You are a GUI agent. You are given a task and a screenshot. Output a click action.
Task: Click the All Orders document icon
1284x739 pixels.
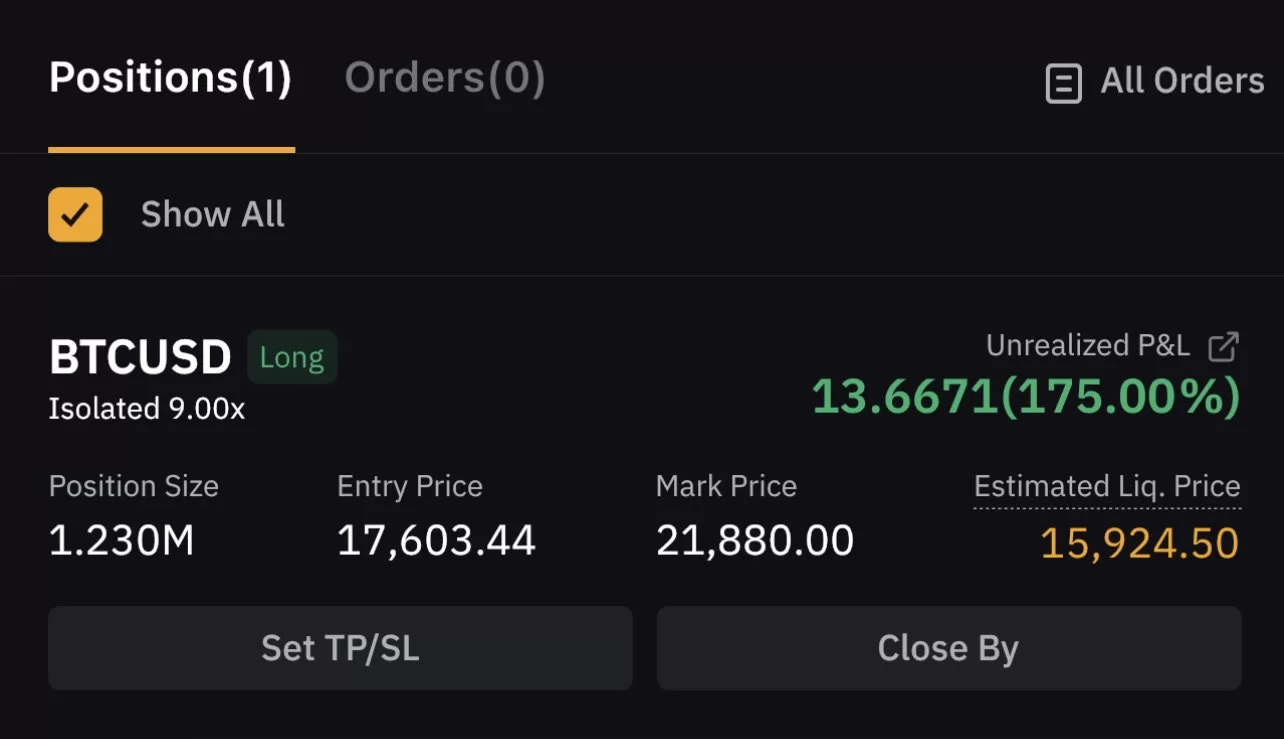[x=1063, y=83]
